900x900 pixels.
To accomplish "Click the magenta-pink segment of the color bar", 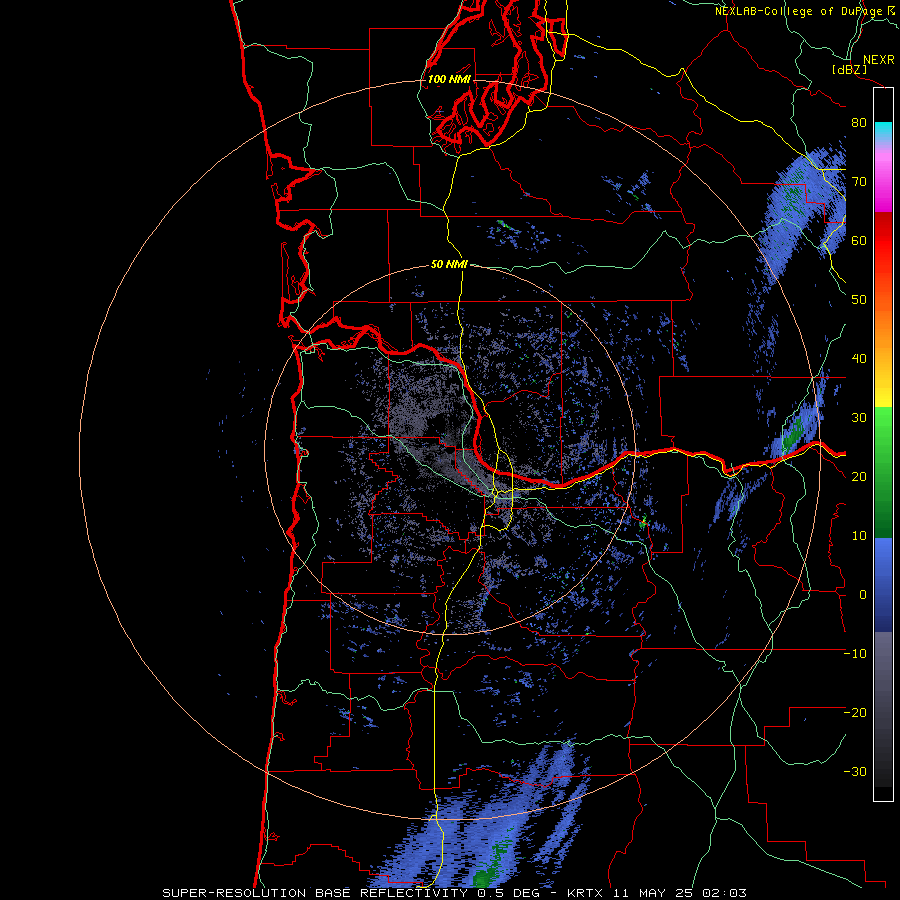I will tap(883, 184).
